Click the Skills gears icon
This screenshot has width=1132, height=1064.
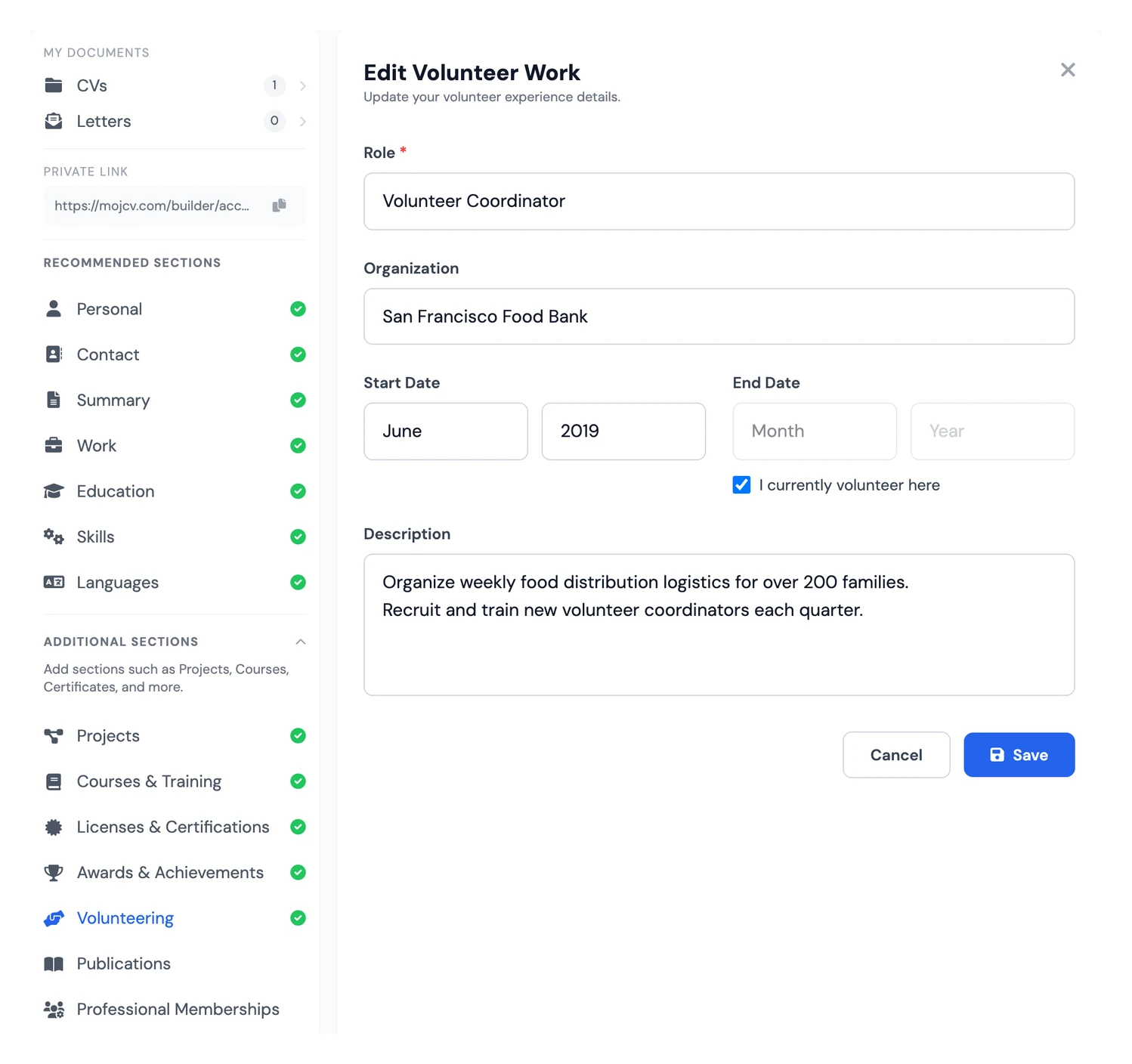click(54, 537)
